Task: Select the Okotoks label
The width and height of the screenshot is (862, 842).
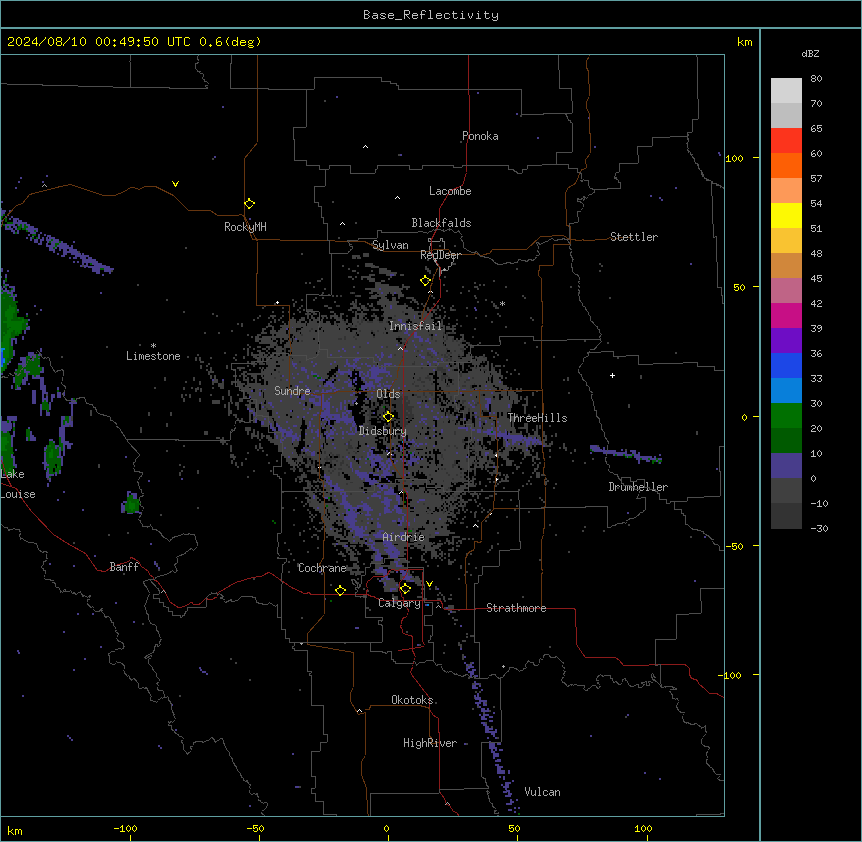Action: click(x=412, y=700)
